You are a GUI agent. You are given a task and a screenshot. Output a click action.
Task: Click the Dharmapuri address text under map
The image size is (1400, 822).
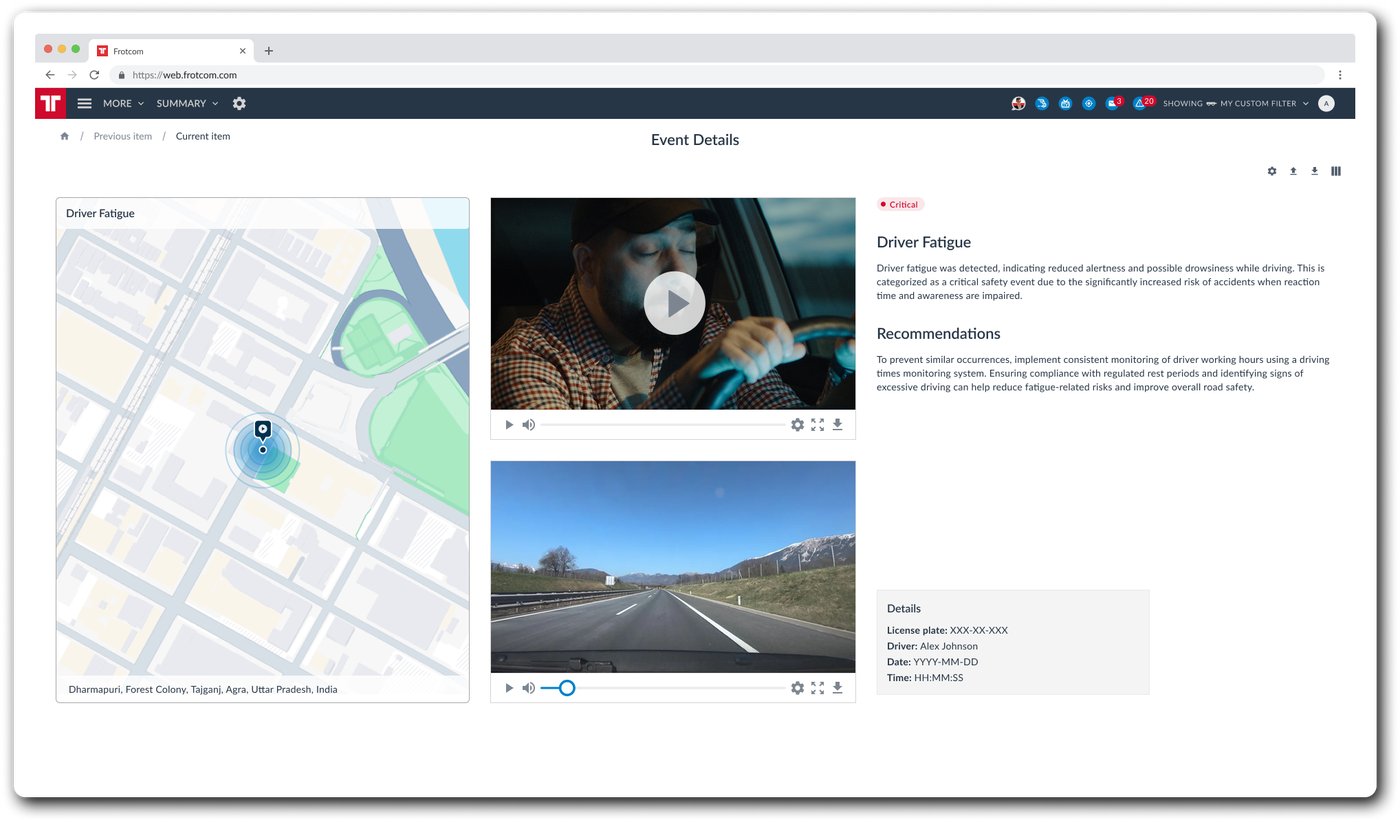(x=203, y=690)
